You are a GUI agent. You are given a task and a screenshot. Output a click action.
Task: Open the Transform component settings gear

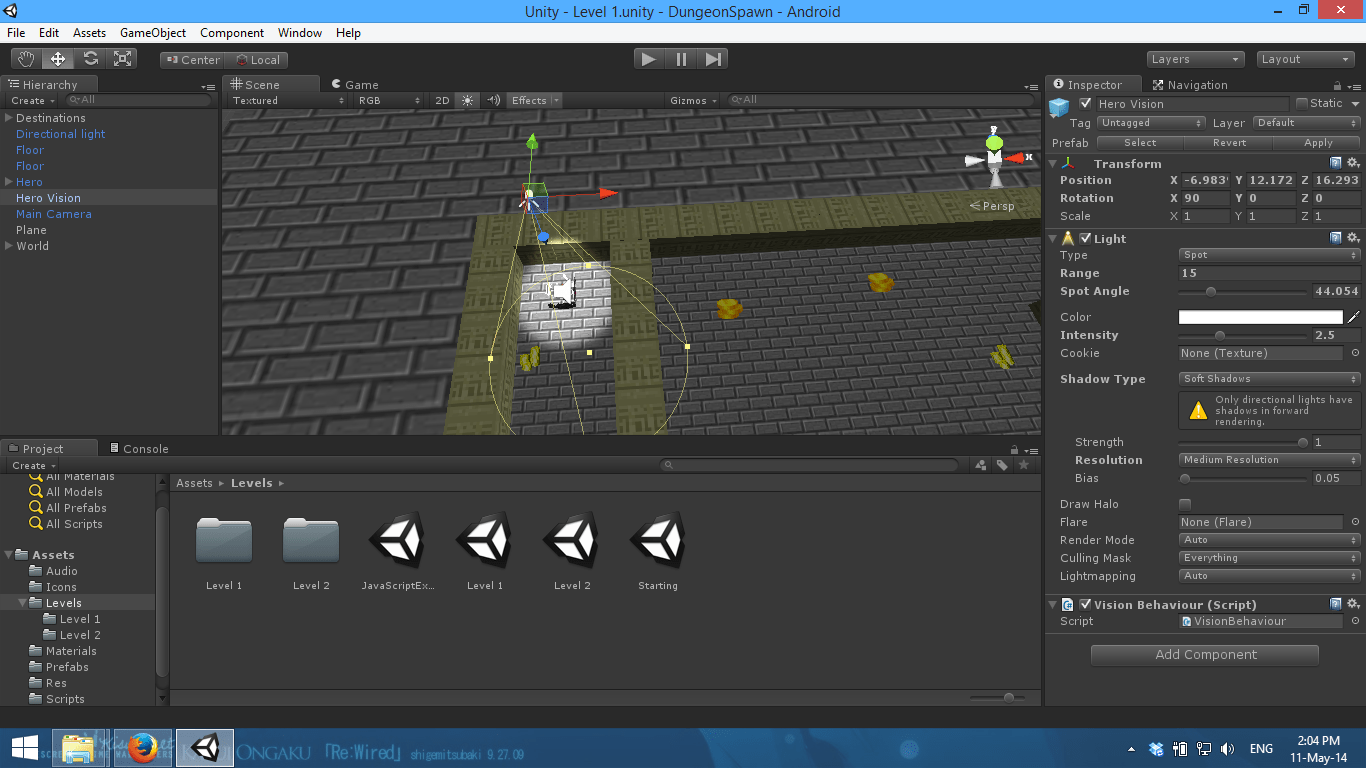tap(1354, 162)
